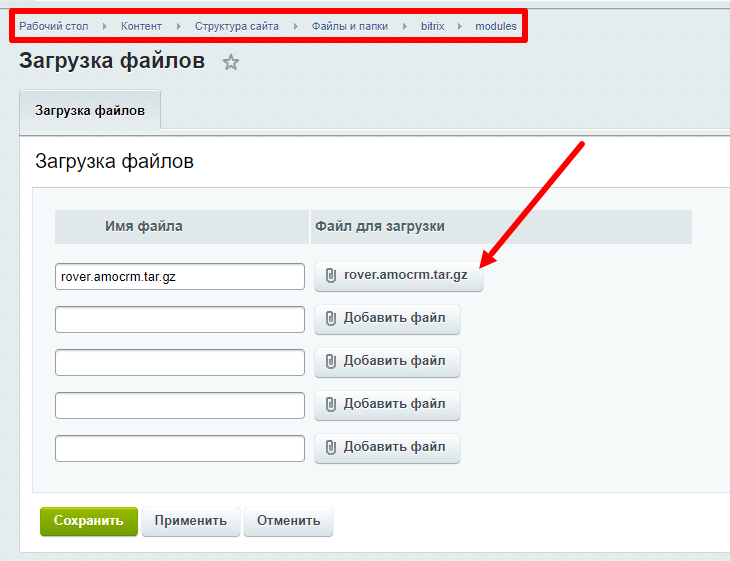Open the bitrix folder breadcrumb

pyautogui.click(x=433, y=26)
